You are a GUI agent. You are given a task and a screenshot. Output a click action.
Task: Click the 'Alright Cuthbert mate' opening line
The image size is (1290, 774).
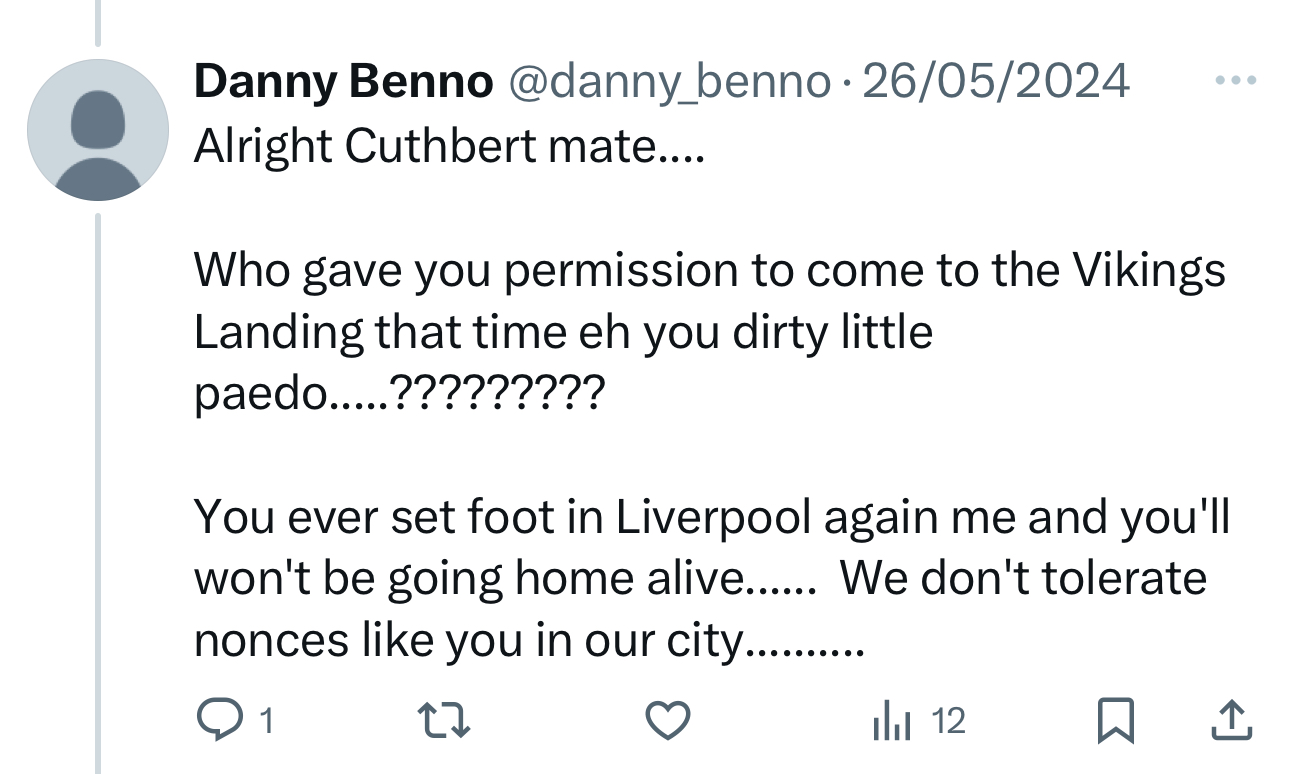449,146
